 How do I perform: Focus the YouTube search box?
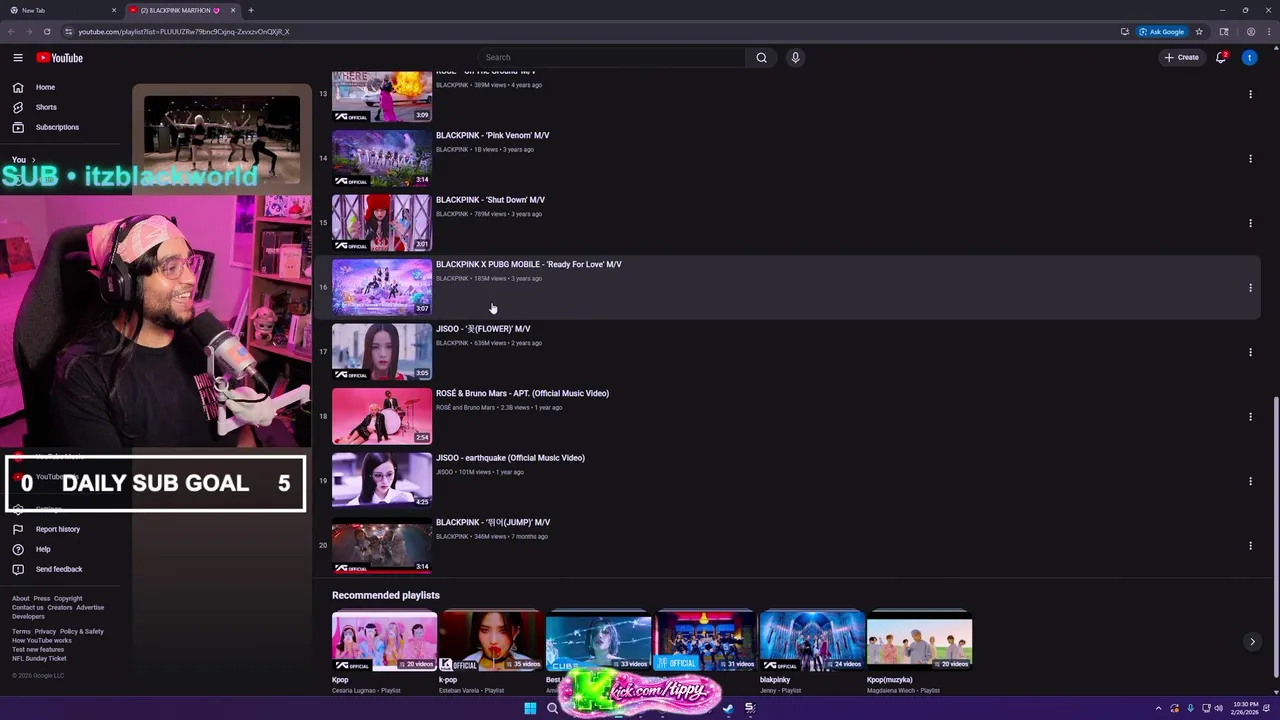pyautogui.click(x=611, y=58)
